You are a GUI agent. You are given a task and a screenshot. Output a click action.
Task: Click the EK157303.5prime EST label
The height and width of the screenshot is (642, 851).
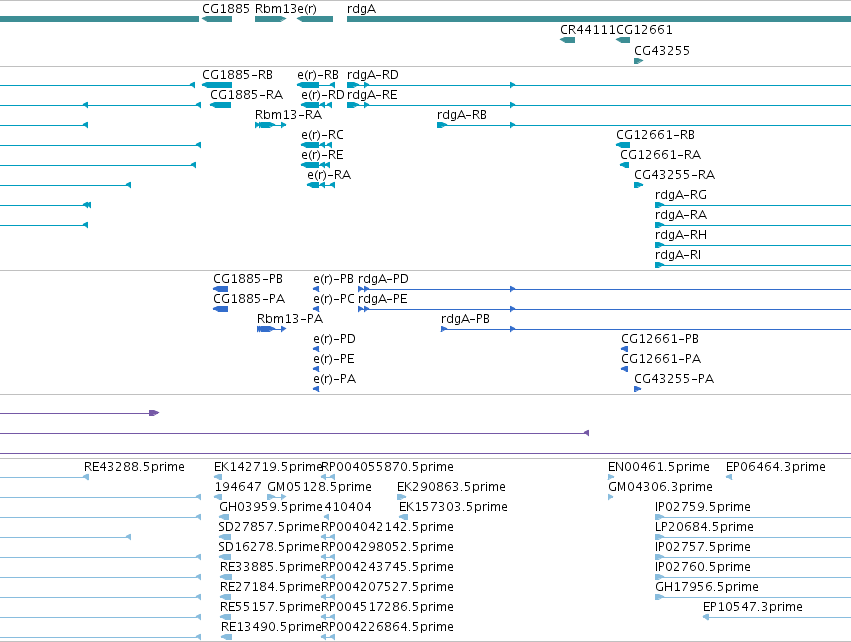454,507
